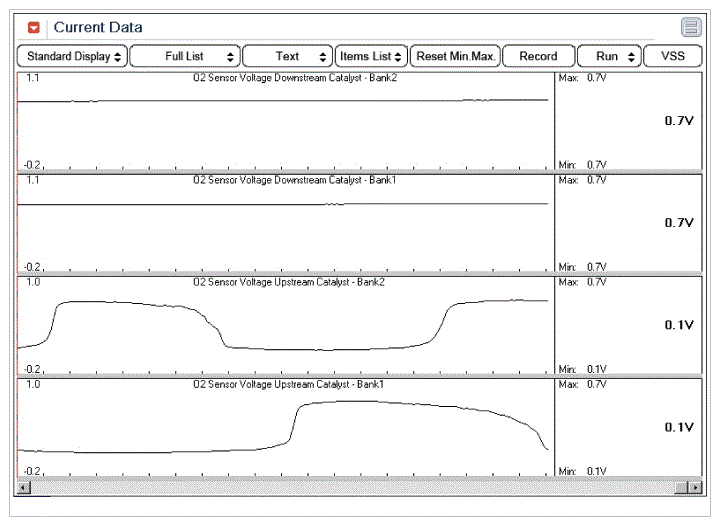Open the Items List dropdown

[371, 57]
